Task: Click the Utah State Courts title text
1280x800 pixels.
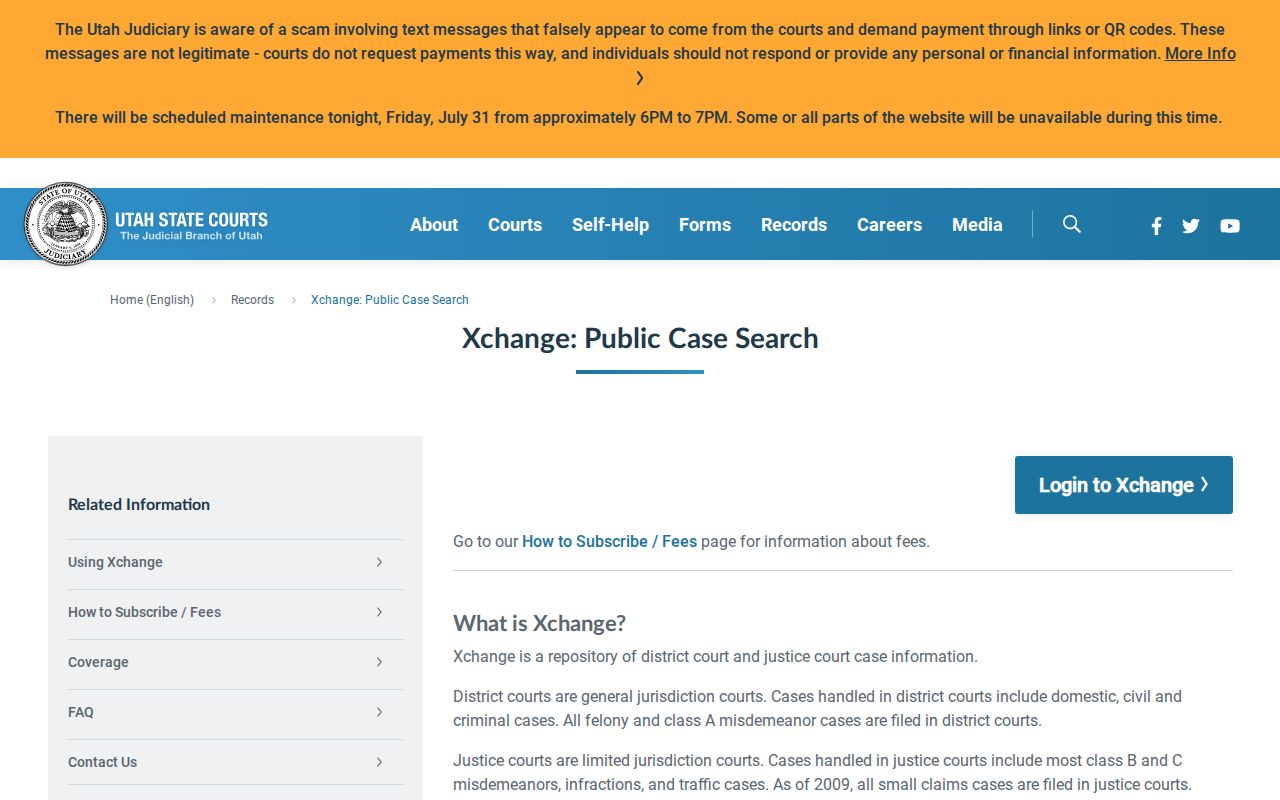Action: point(191,219)
